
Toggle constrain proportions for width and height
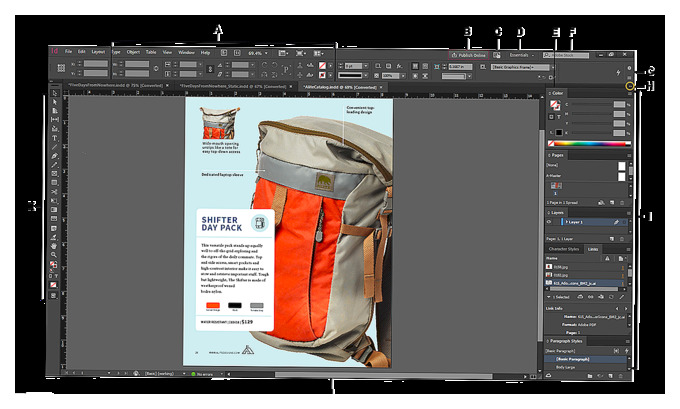click(156, 69)
